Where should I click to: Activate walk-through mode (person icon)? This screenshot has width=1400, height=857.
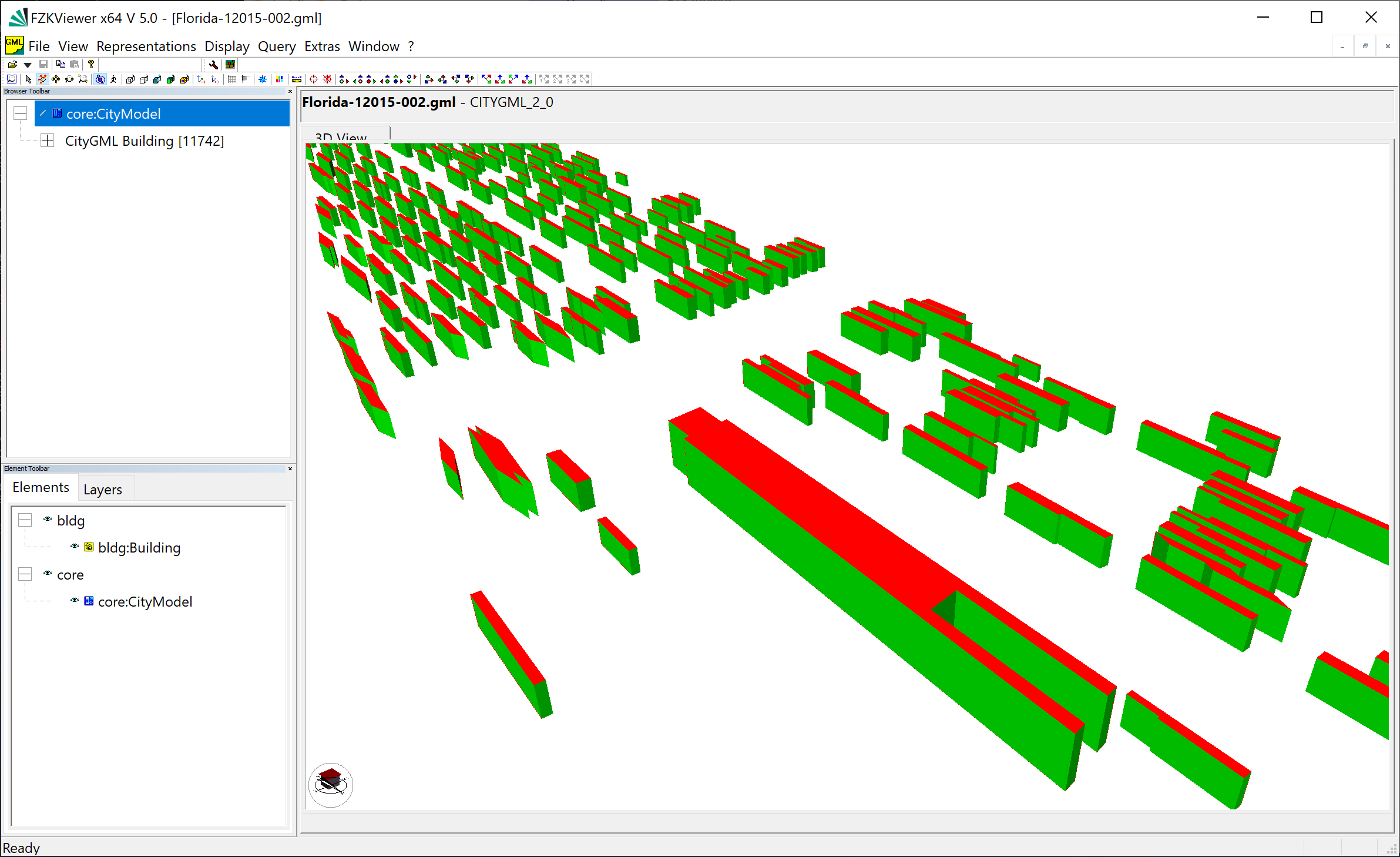coord(113,79)
